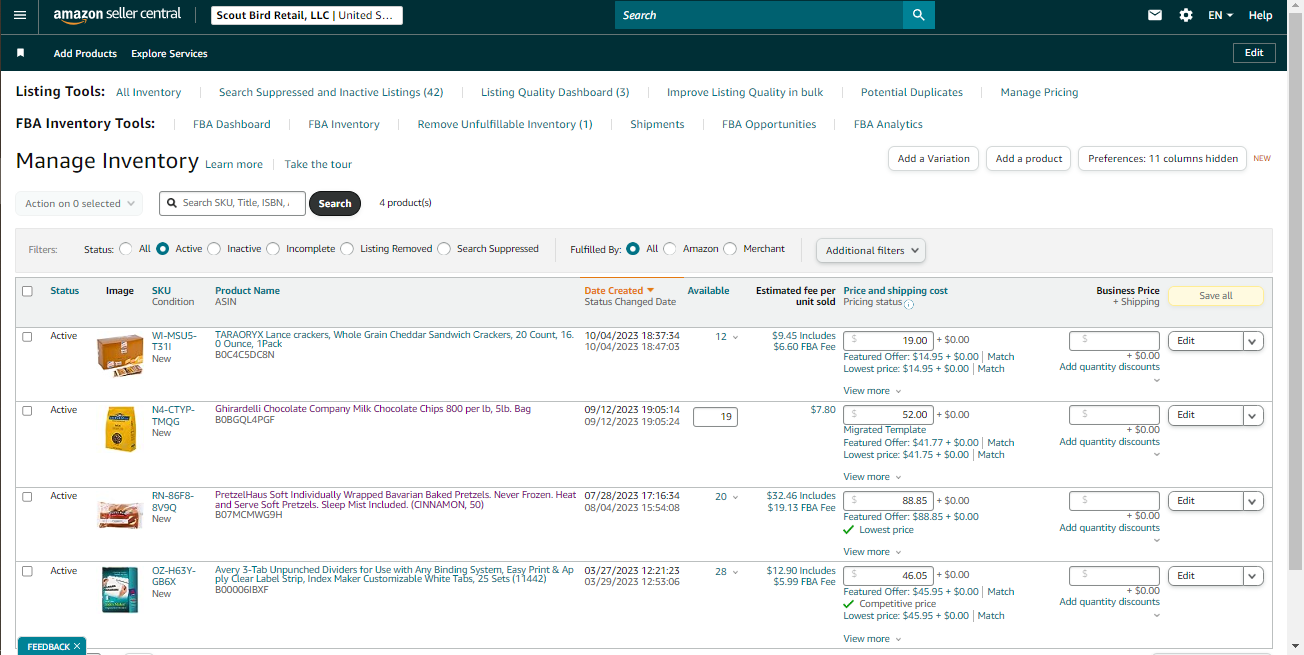Screen dimensions: 1304x655
Task: Click the available quantity field showing 19
Action: [715, 417]
